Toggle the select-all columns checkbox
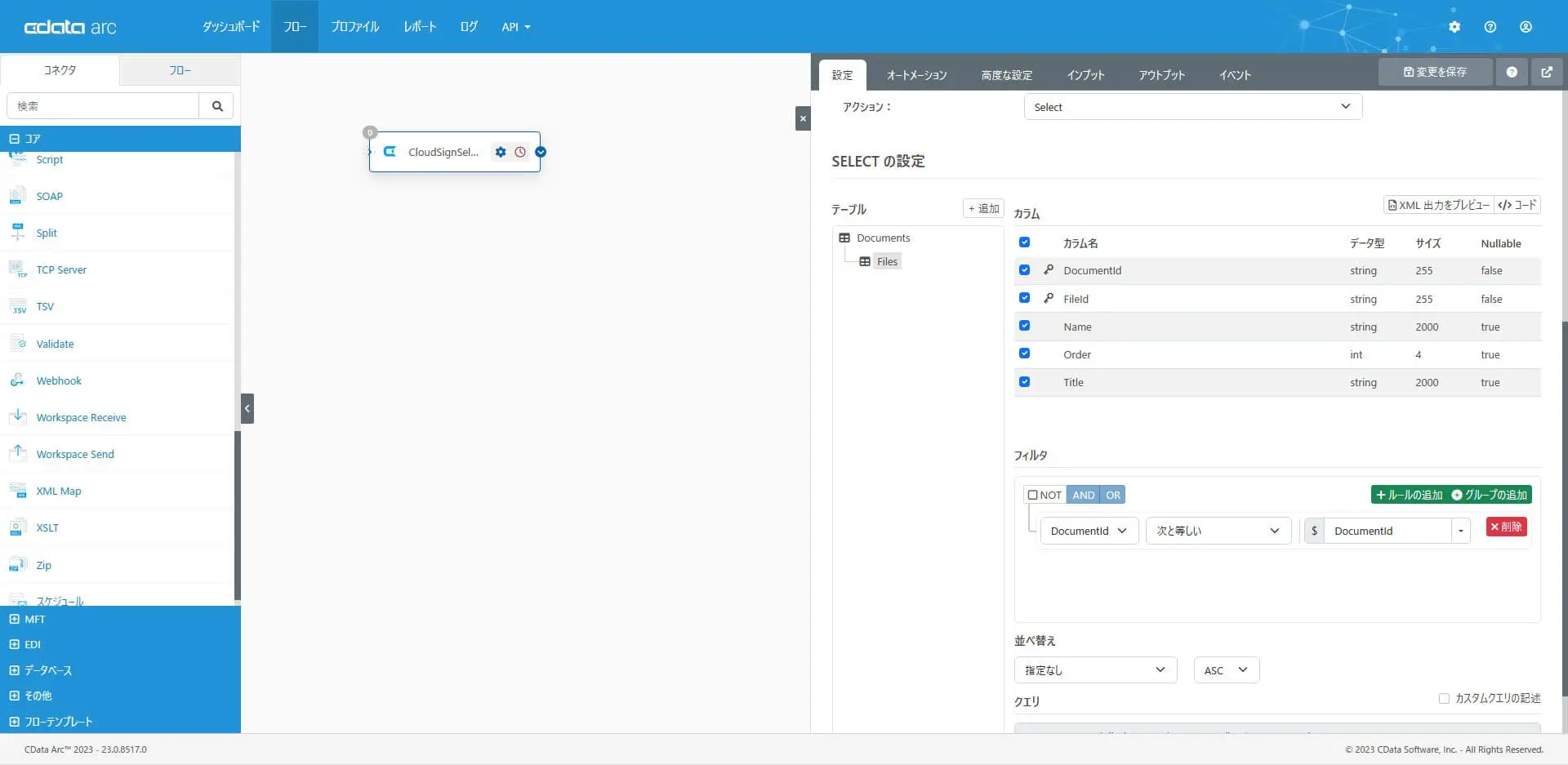This screenshot has width=1568, height=765. tap(1025, 242)
